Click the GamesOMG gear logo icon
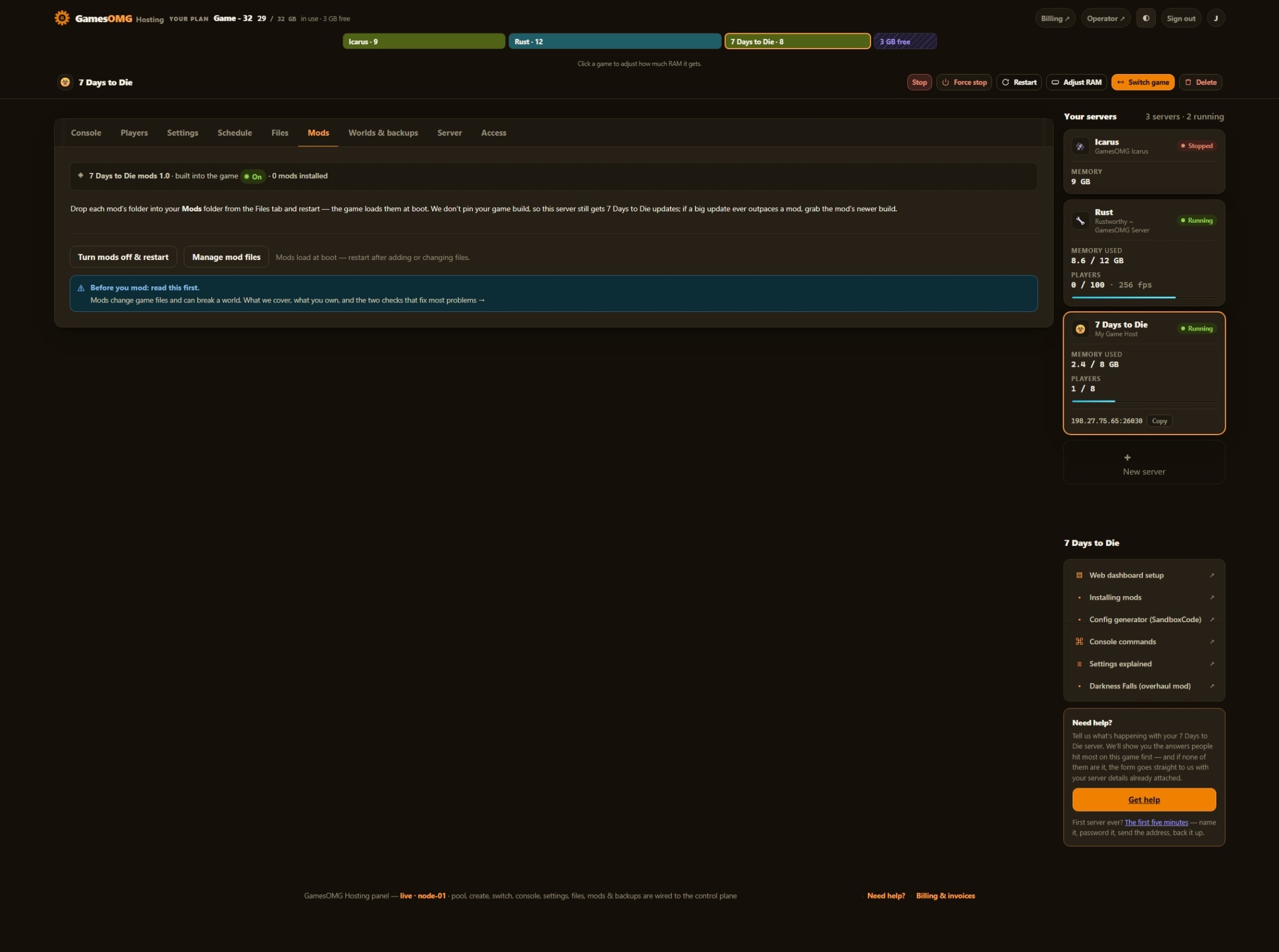 (x=62, y=18)
